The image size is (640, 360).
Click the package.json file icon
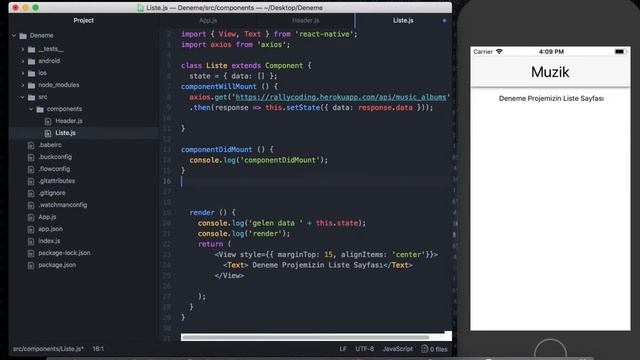[x=31, y=266]
